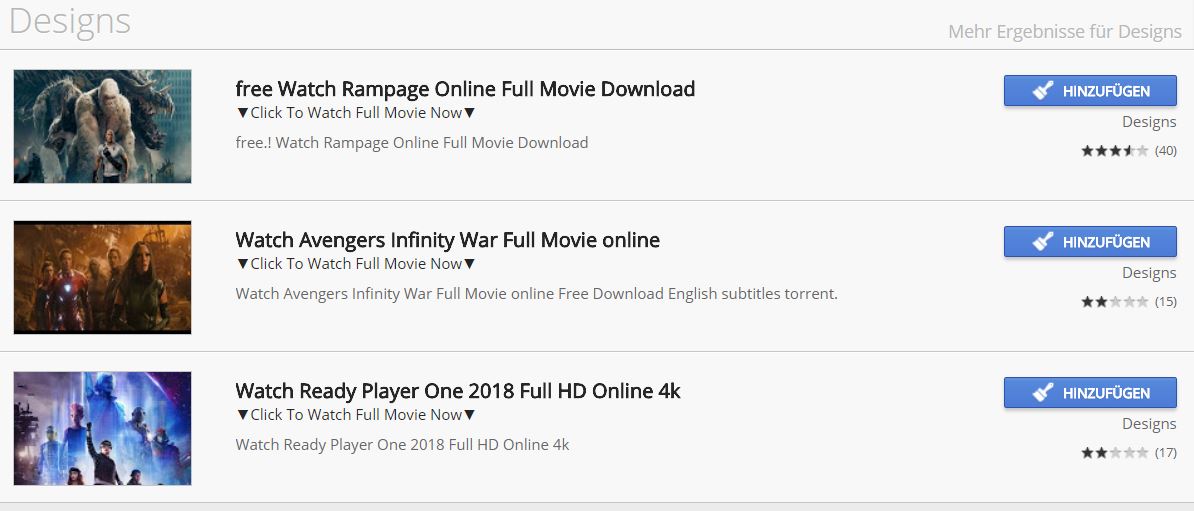Open Mehr Ergebnisse für Designs link

tap(1064, 32)
